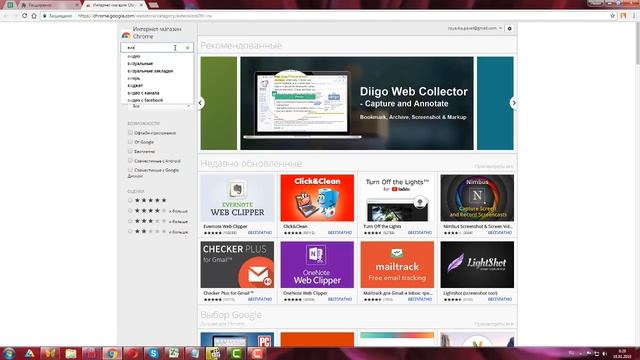The height and width of the screenshot is (360, 640).
Task: Clear the store search field with X
Action: click(x=187, y=48)
